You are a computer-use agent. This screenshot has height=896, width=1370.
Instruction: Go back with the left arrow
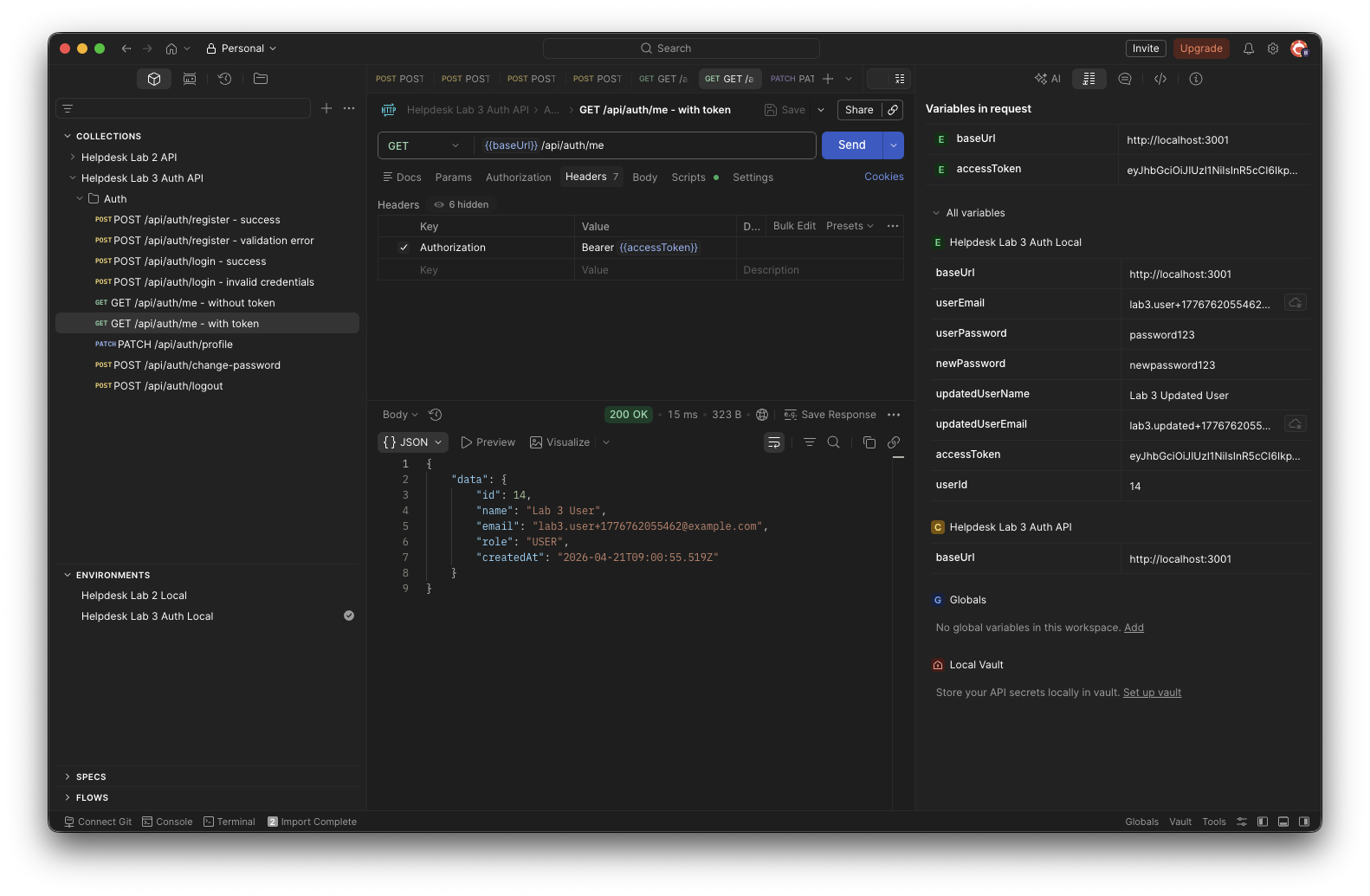(126, 48)
